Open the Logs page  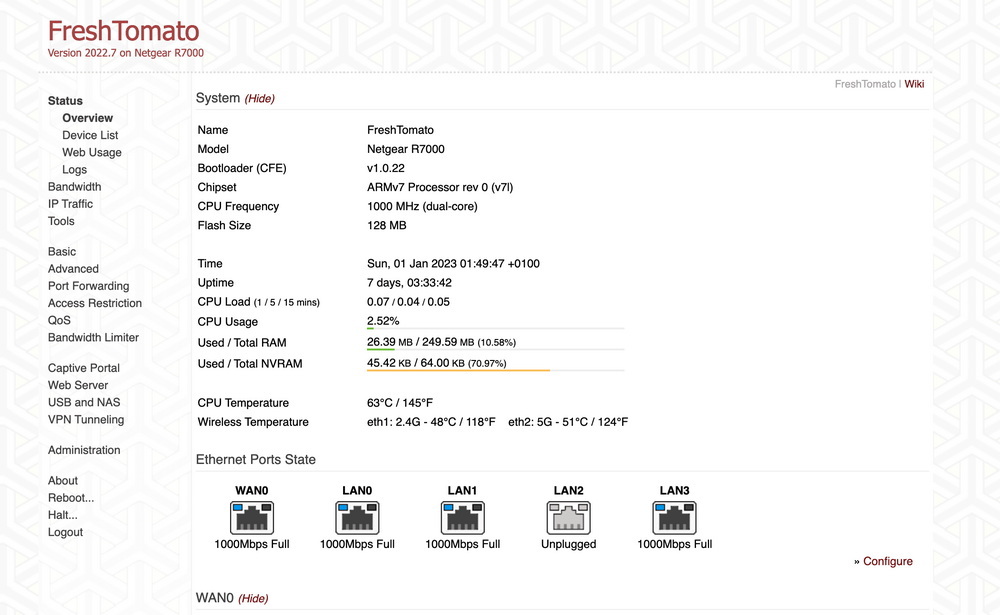click(x=75, y=170)
